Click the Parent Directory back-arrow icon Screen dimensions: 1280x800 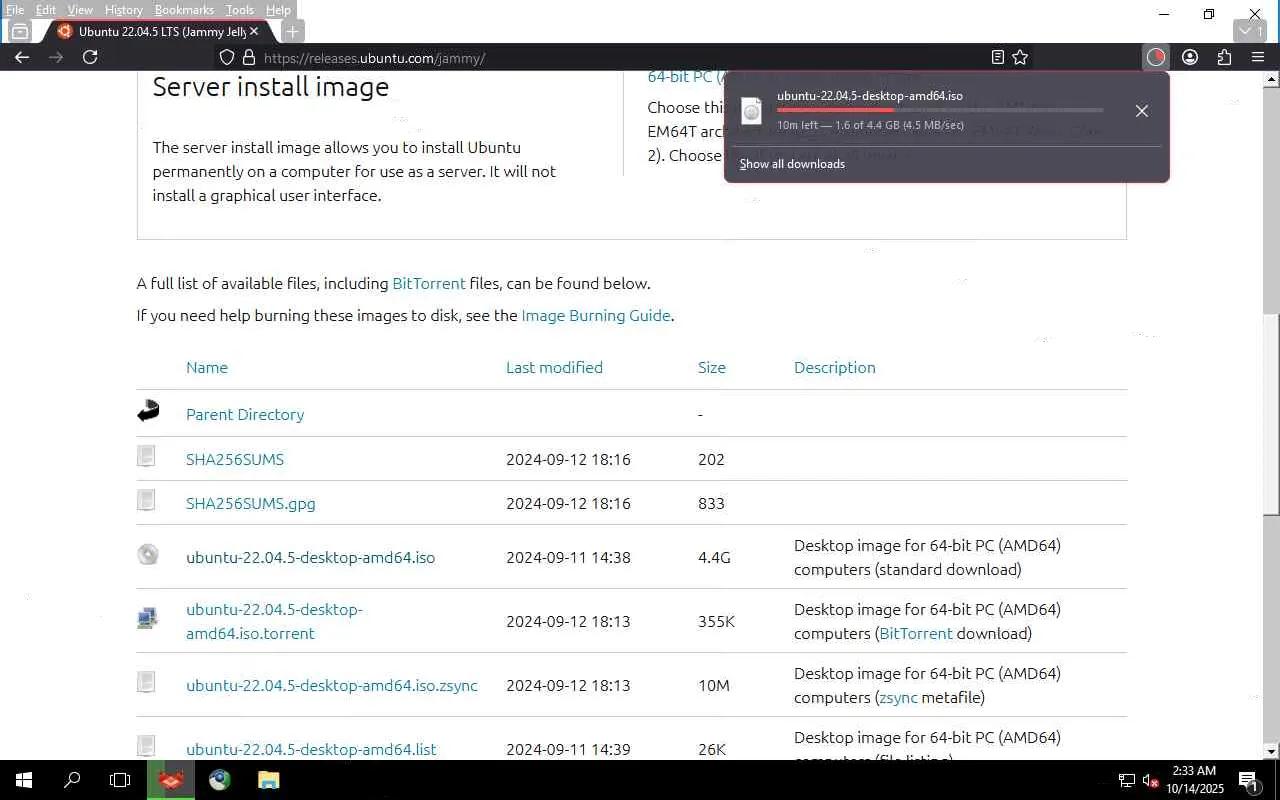(x=148, y=410)
